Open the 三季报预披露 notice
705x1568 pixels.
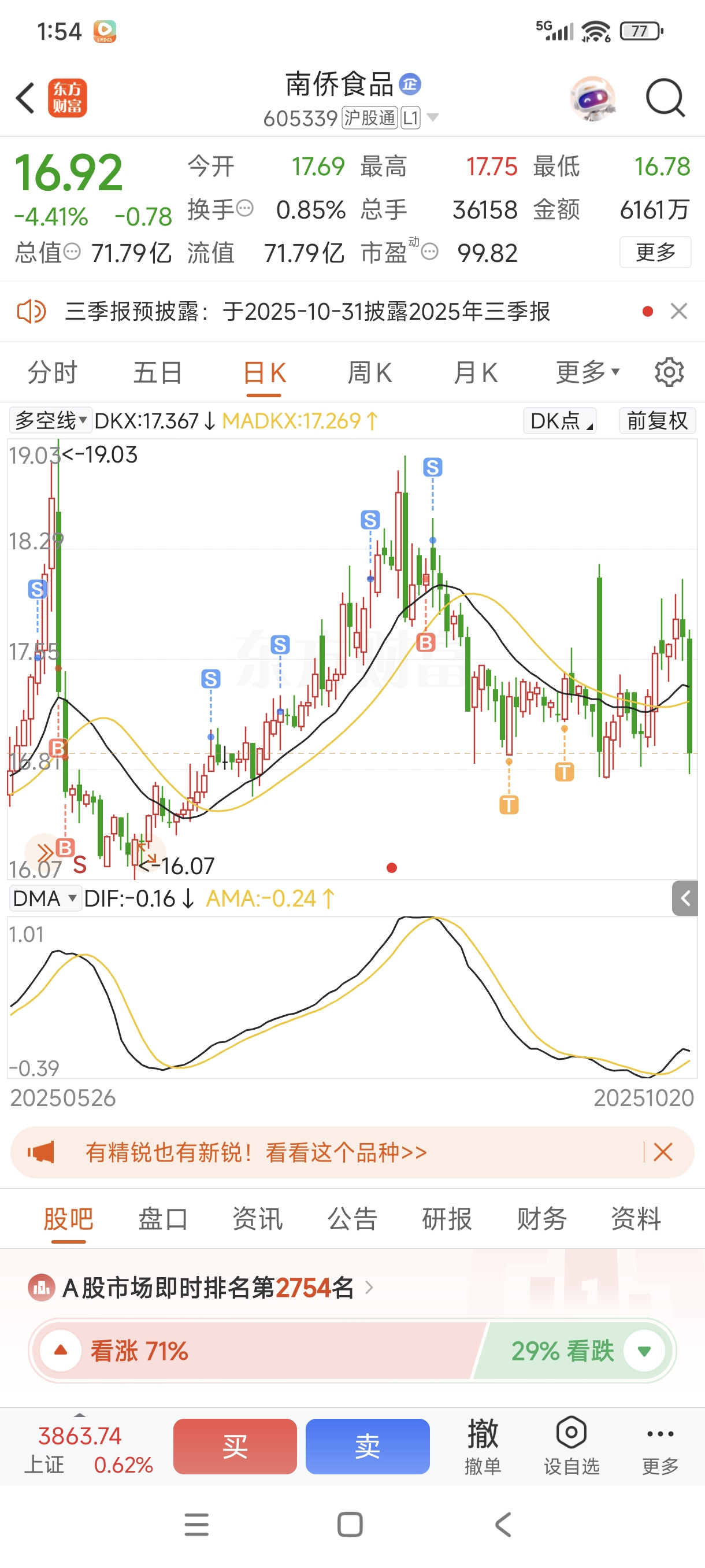pyautogui.click(x=307, y=312)
